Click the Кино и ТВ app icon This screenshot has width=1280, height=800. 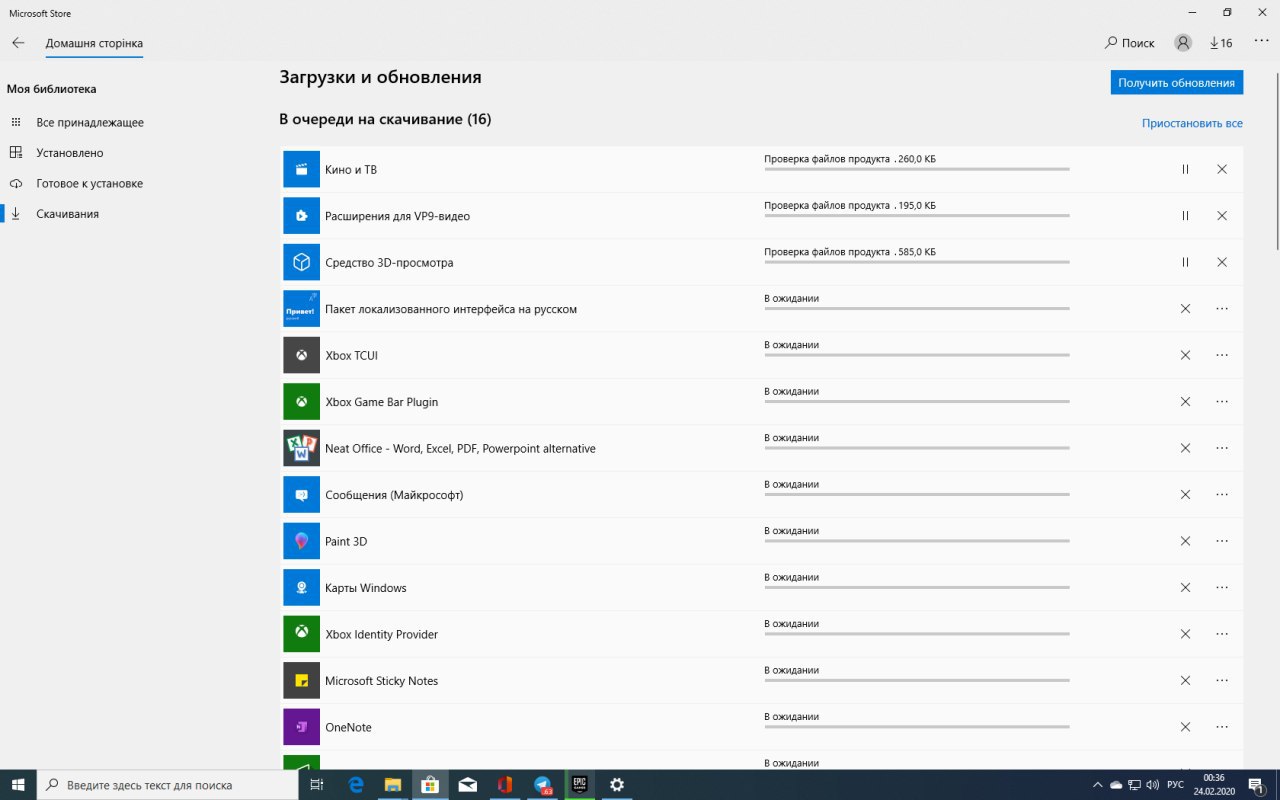pyautogui.click(x=301, y=169)
